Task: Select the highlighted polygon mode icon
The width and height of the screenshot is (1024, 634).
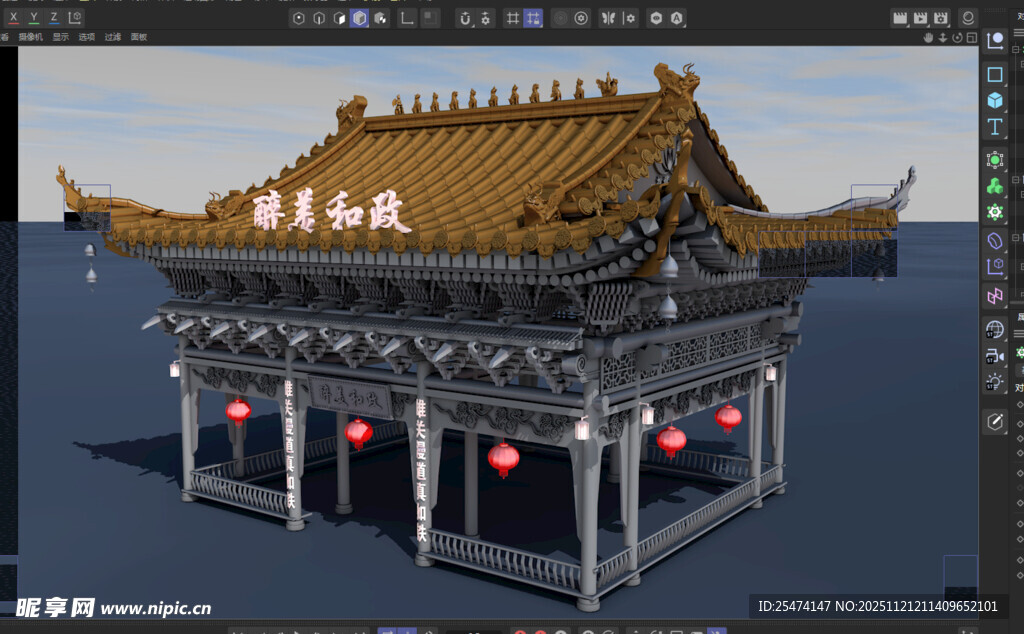Action: coord(362,18)
